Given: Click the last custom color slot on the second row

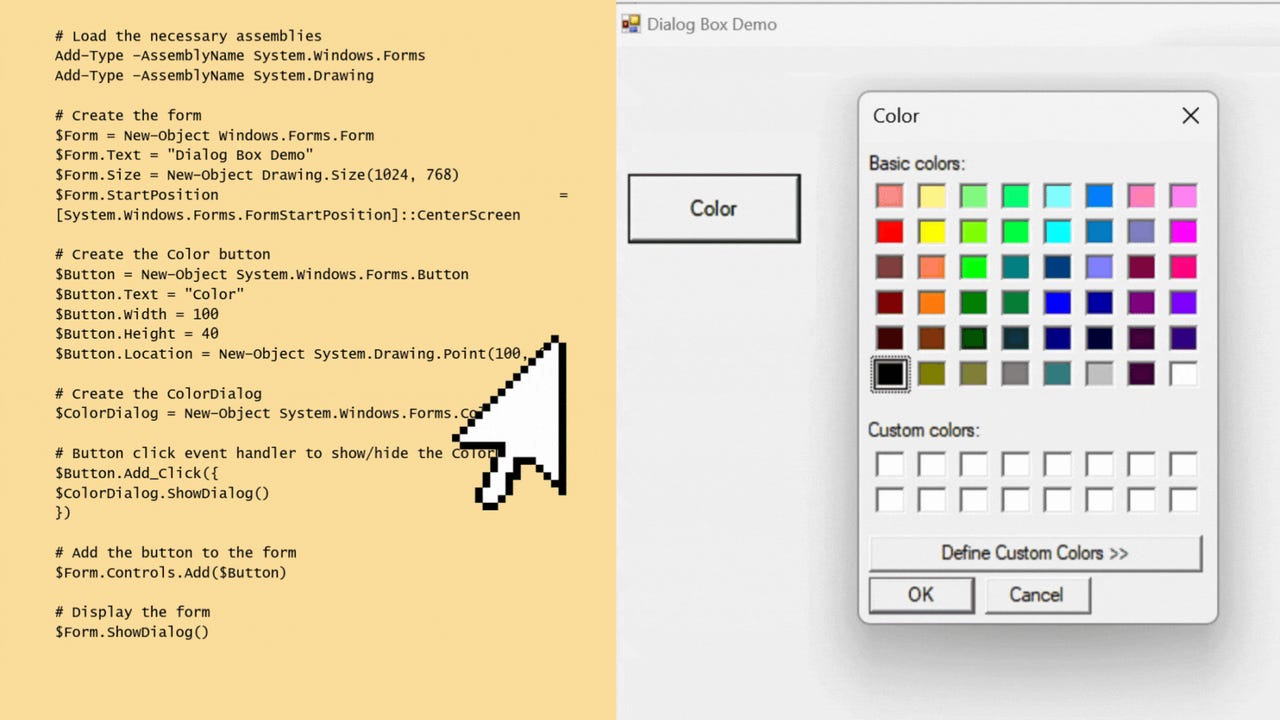Looking at the screenshot, I should [x=1183, y=499].
